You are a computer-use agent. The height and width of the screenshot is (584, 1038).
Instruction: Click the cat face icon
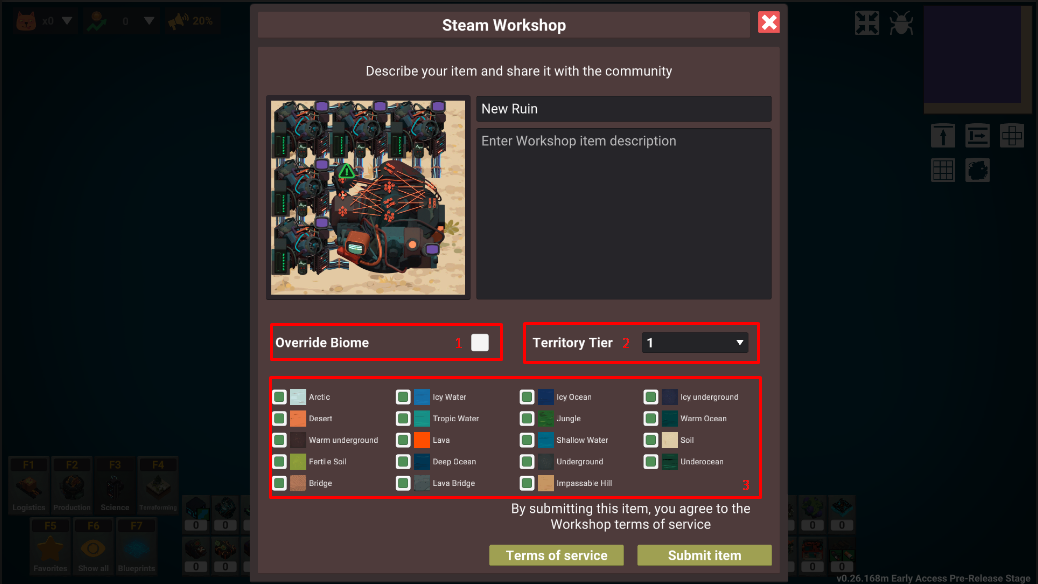point(26,21)
